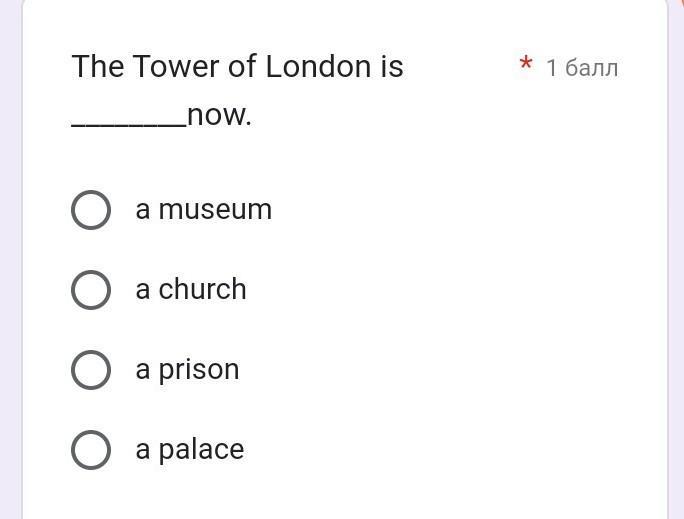This screenshot has height=519, width=684.
Task: Pick the a palace radio button
Action: [x=91, y=450]
